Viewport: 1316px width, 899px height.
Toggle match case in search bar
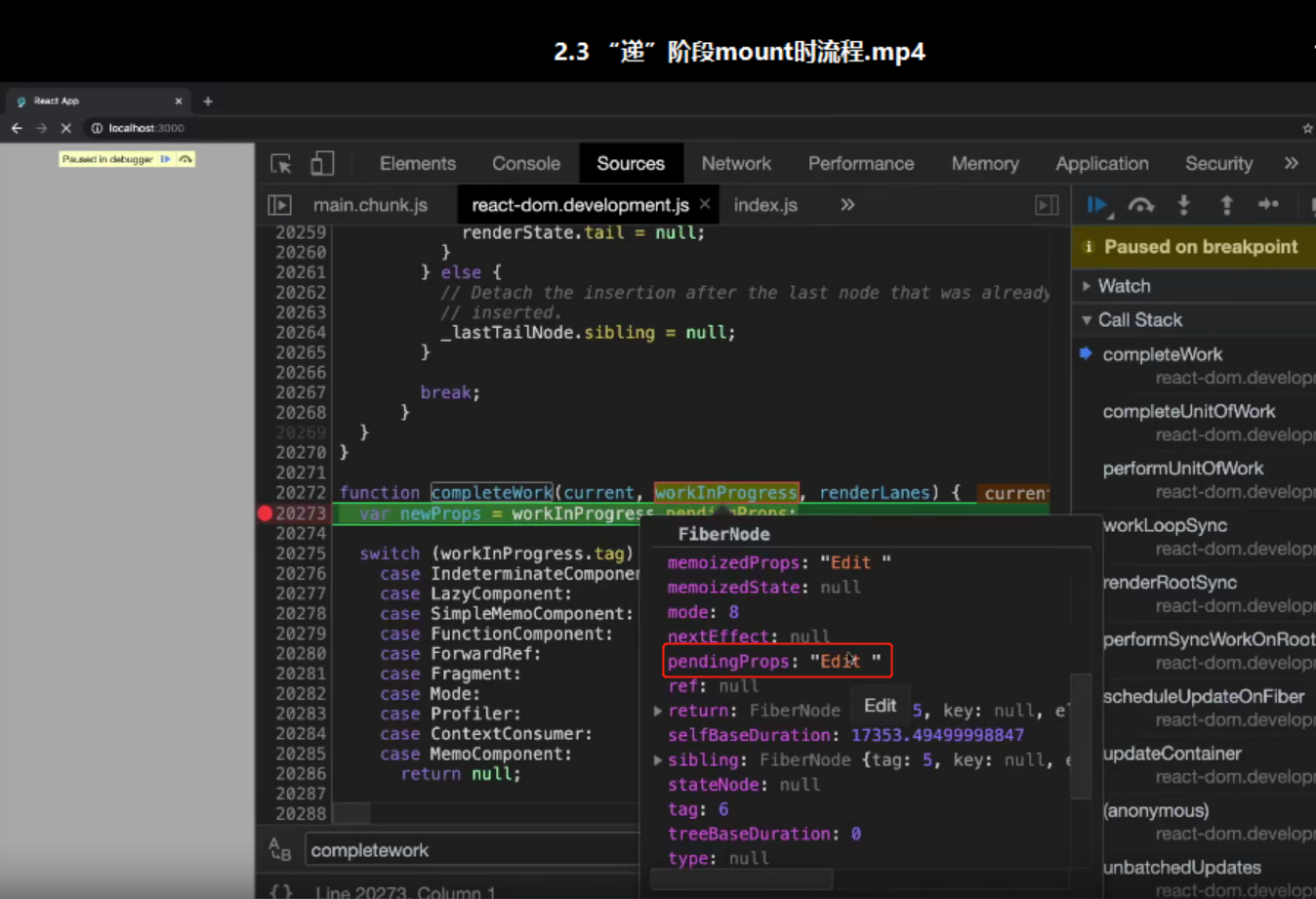(280, 849)
